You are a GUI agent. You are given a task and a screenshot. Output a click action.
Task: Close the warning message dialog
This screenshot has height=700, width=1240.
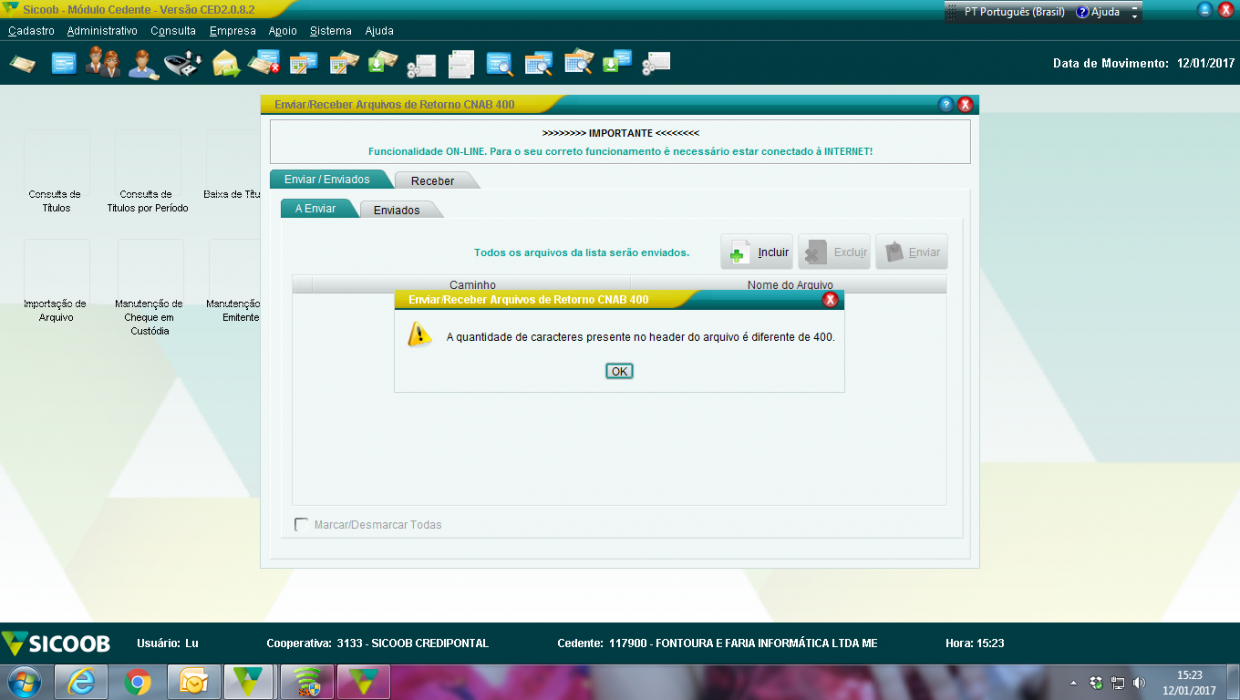[x=830, y=299]
